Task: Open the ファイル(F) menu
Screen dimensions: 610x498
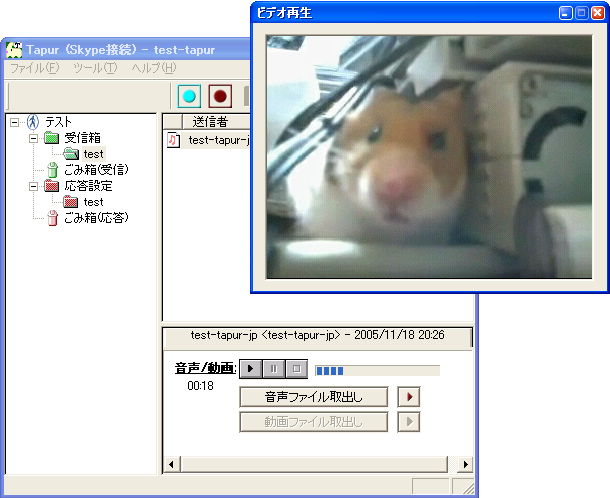Action: [x=34, y=68]
